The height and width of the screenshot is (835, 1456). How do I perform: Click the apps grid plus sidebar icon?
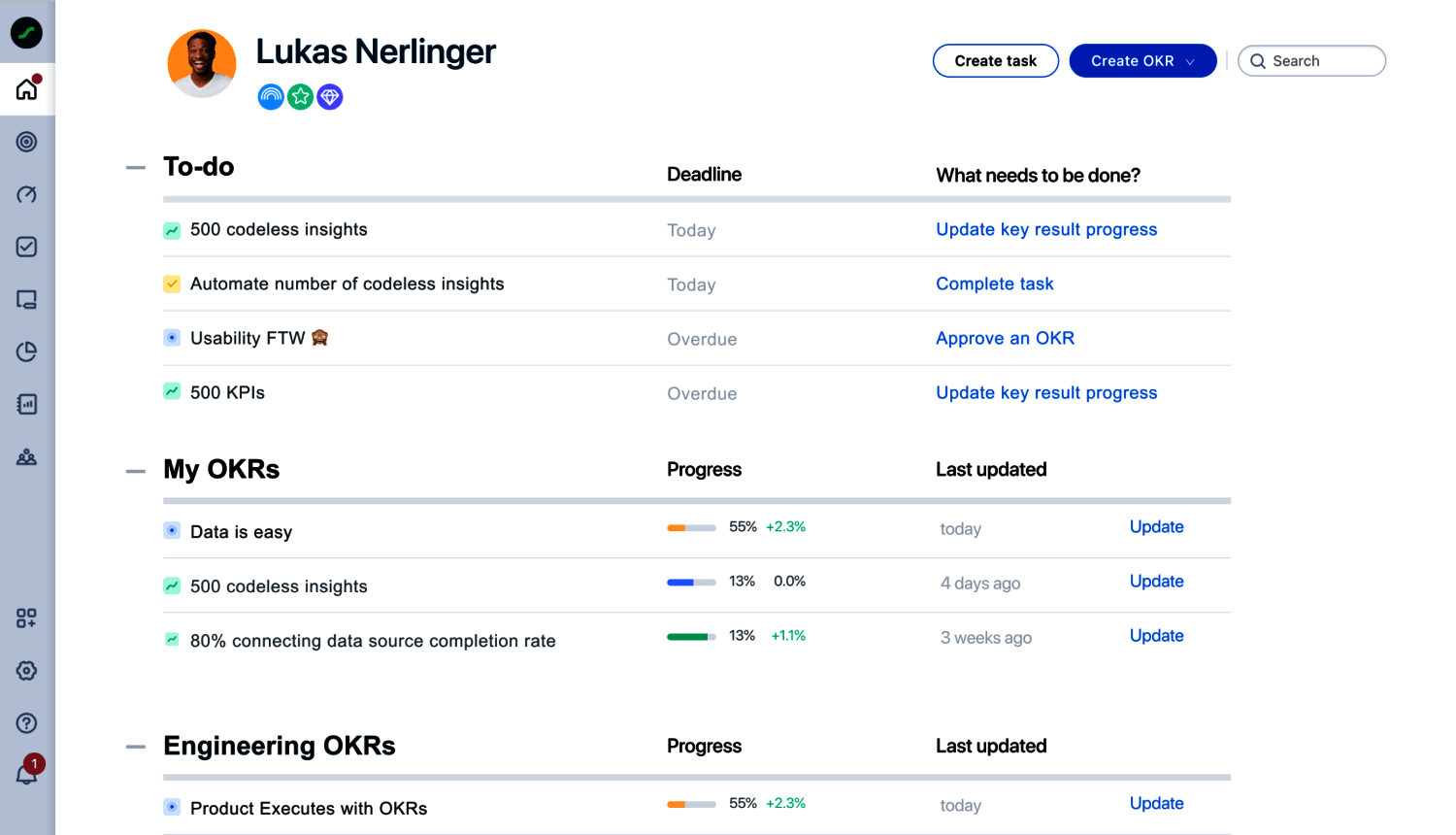pos(27,618)
